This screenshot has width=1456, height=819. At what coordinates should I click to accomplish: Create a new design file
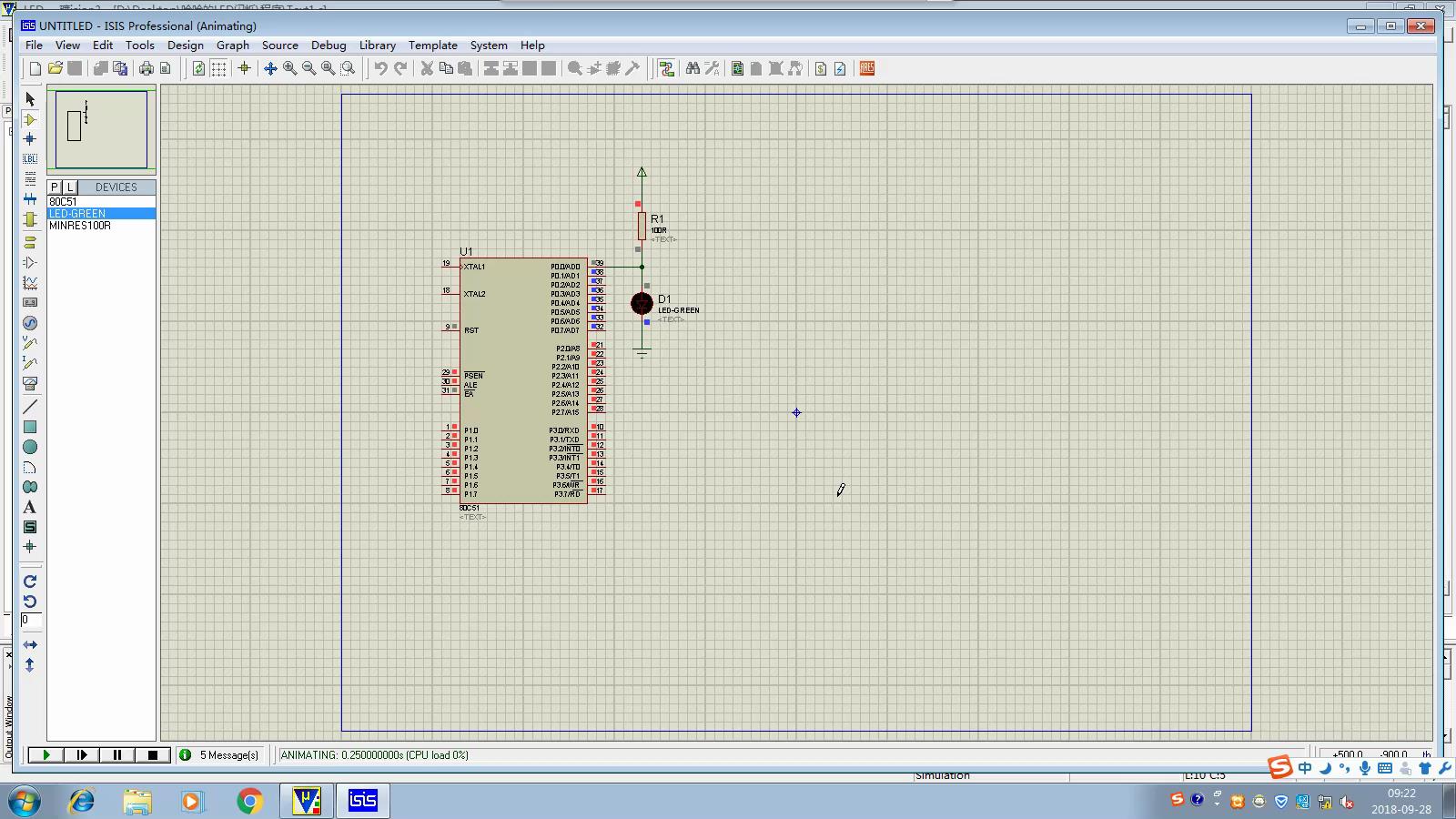click(35, 68)
